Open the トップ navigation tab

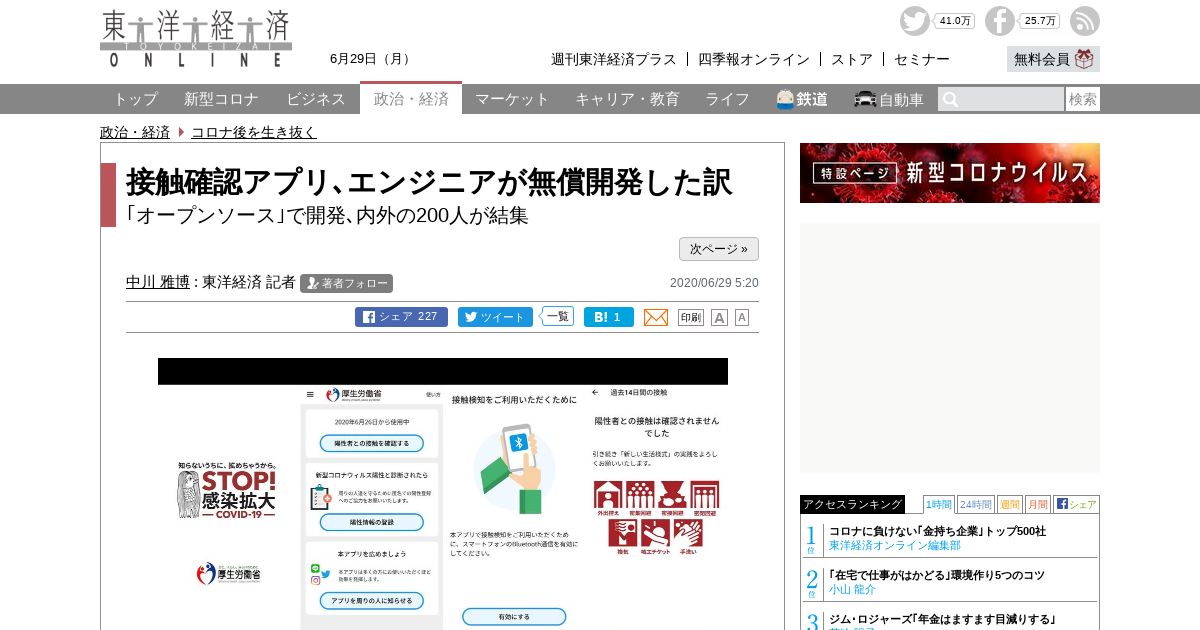(x=135, y=99)
